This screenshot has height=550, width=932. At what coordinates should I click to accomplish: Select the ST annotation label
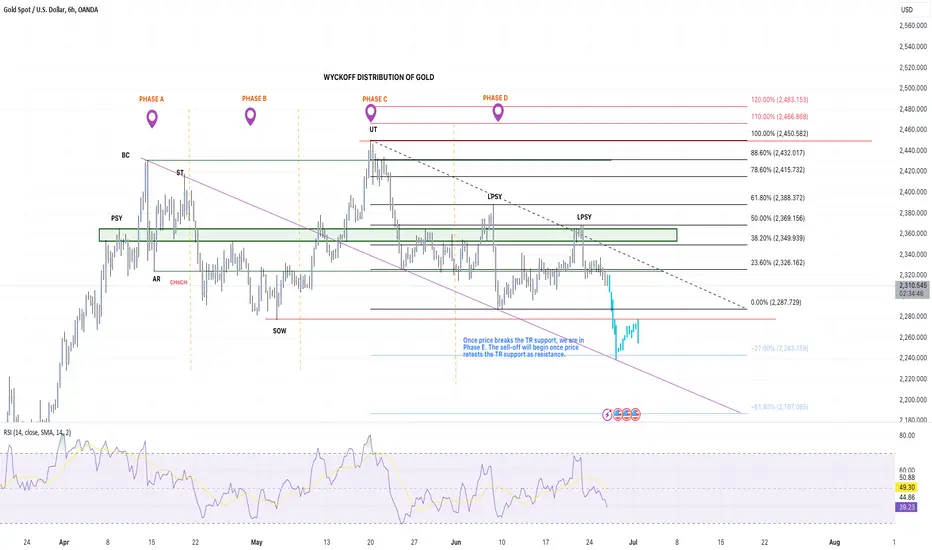(x=180, y=173)
